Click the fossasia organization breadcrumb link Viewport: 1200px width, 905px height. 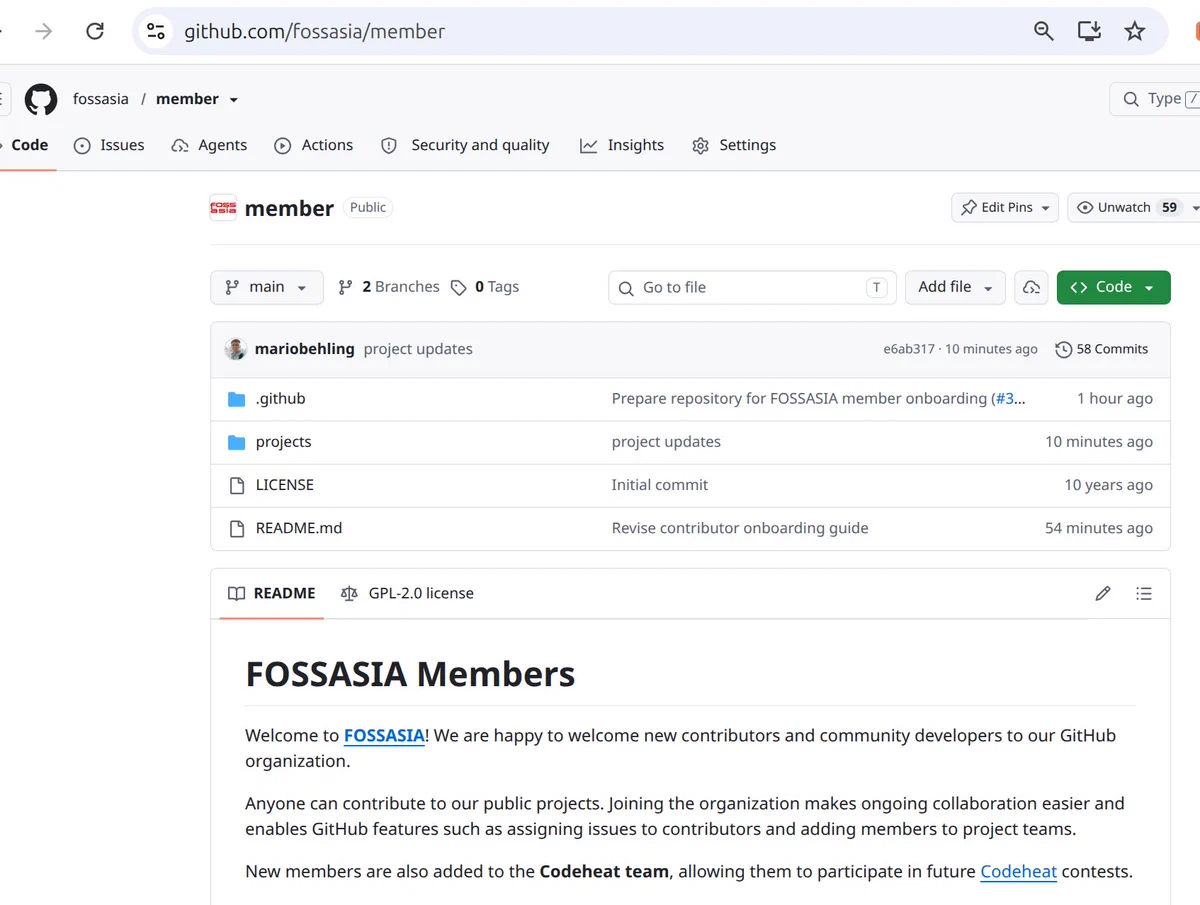(101, 99)
